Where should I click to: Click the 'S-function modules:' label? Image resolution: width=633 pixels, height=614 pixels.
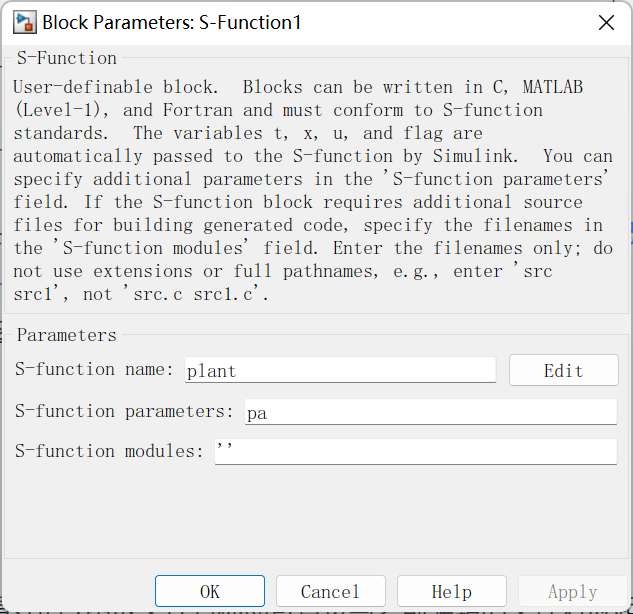pos(109,452)
